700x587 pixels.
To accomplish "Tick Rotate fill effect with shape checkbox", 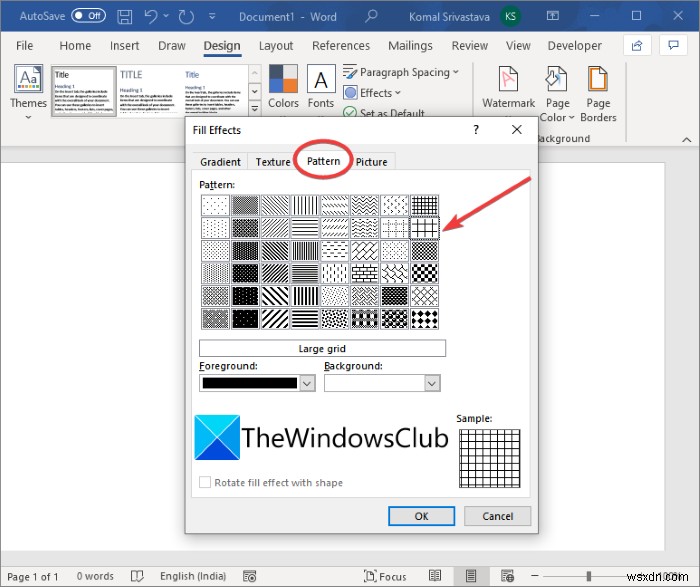I will coord(205,482).
